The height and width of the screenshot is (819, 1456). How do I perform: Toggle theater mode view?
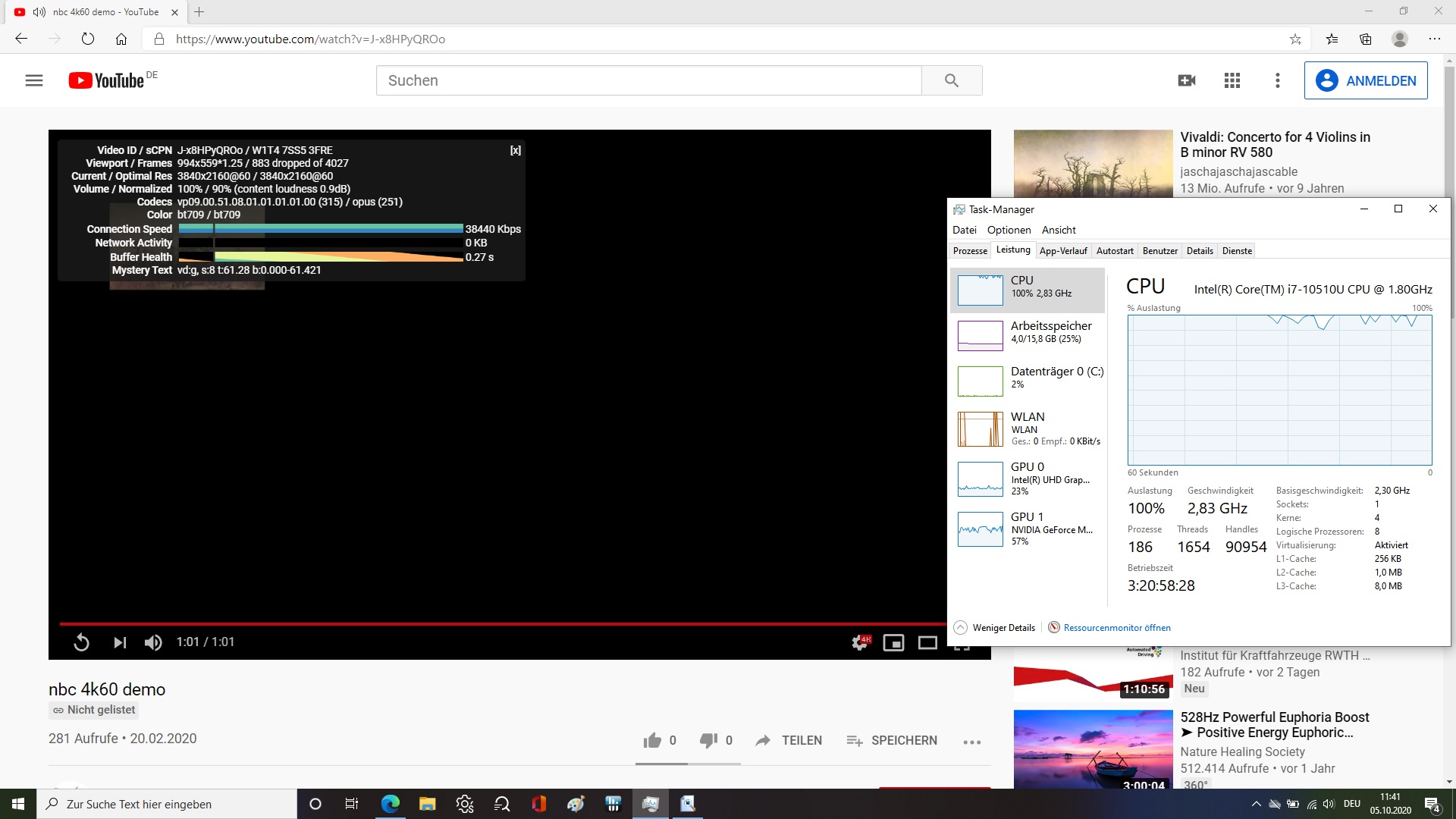click(927, 643)
